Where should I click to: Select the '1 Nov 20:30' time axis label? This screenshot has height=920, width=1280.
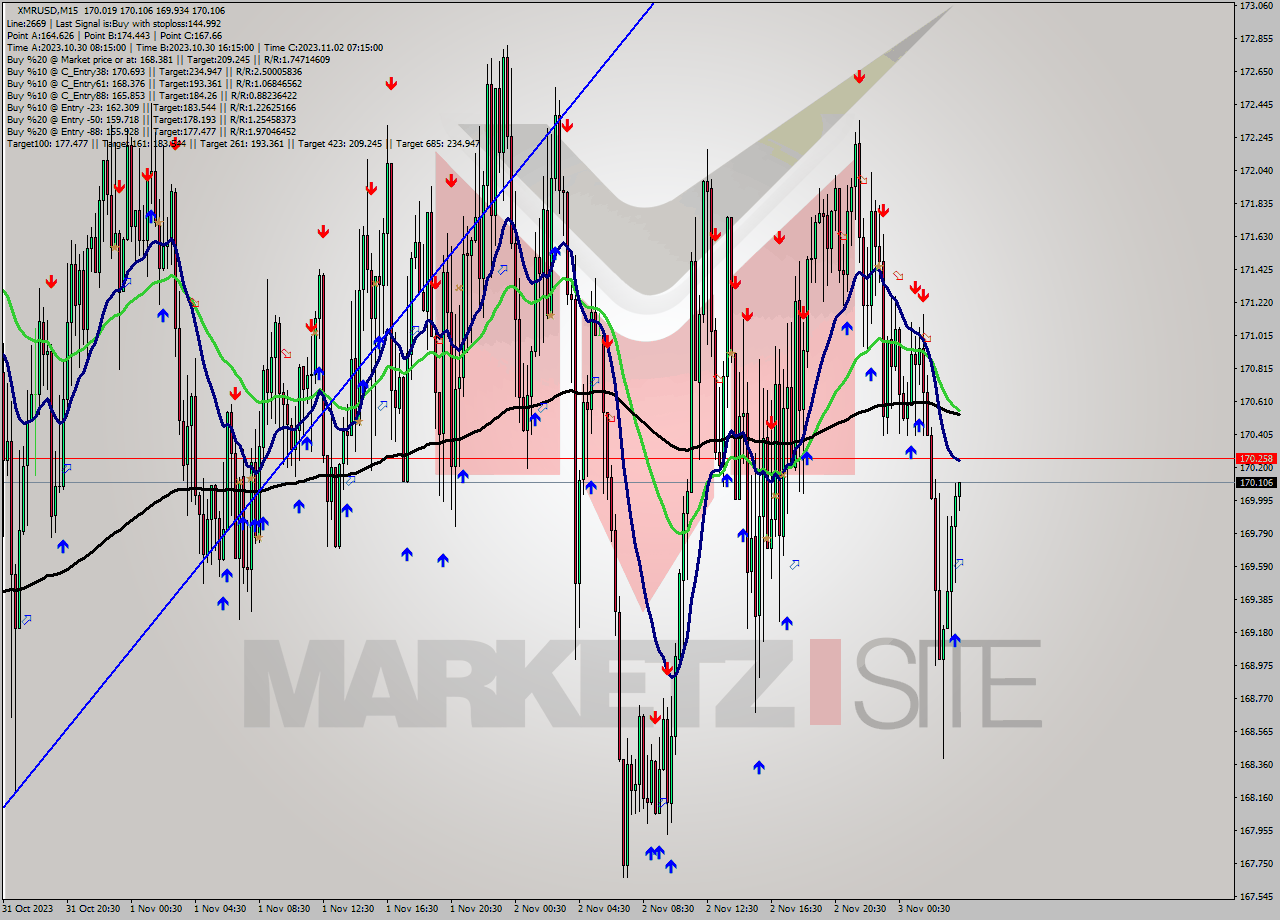[476, 909]
